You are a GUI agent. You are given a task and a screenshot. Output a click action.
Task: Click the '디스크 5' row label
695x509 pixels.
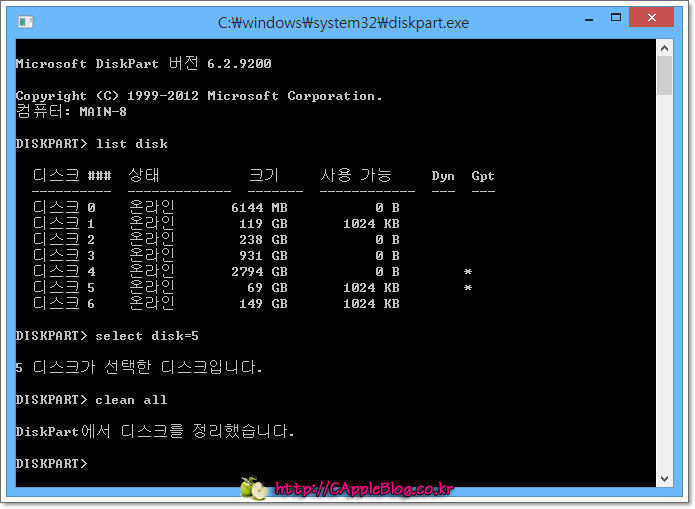tap(64, 287)
